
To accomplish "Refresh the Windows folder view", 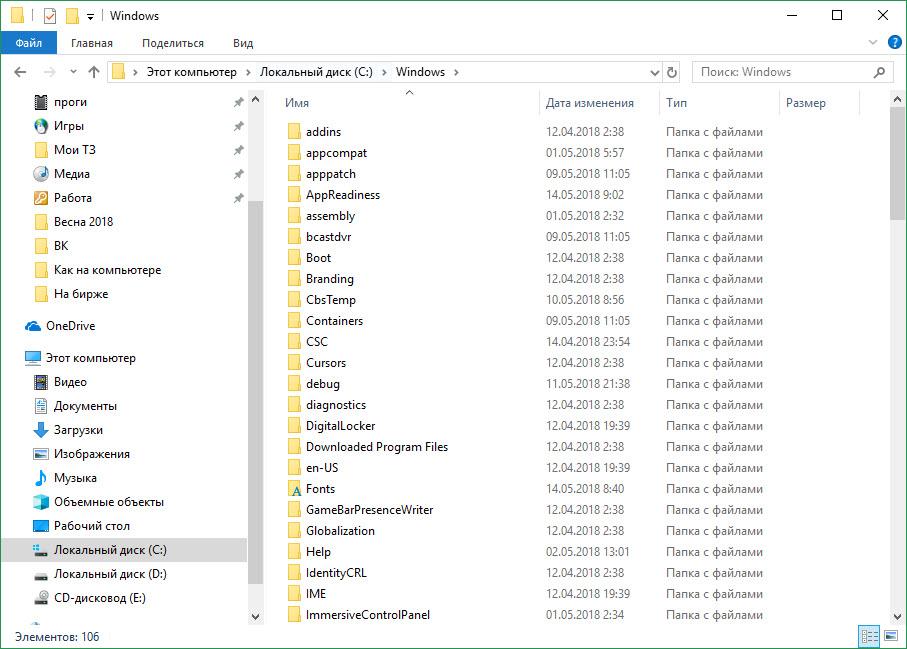I will tap(672, 72).
